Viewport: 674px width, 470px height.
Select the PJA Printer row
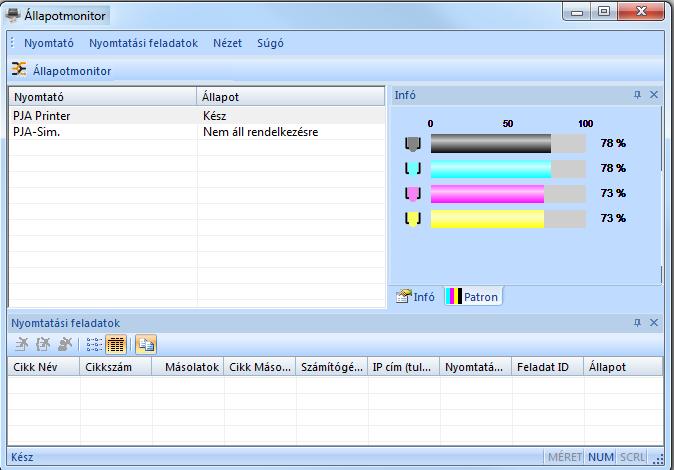197,116
